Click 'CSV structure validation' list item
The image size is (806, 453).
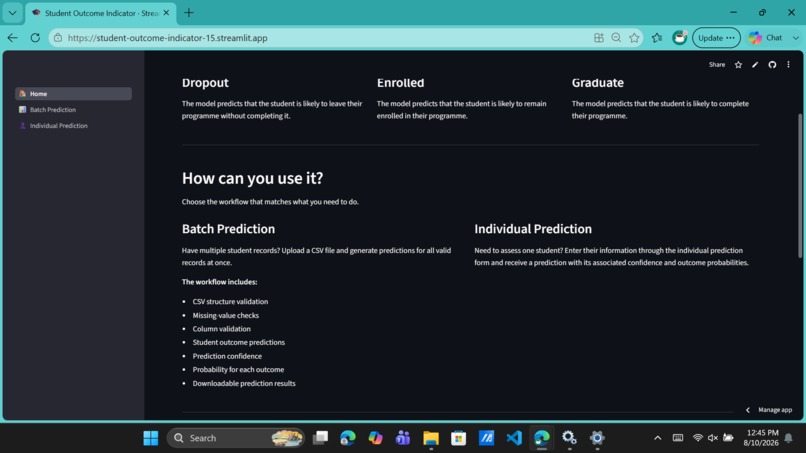pos(230,302)
